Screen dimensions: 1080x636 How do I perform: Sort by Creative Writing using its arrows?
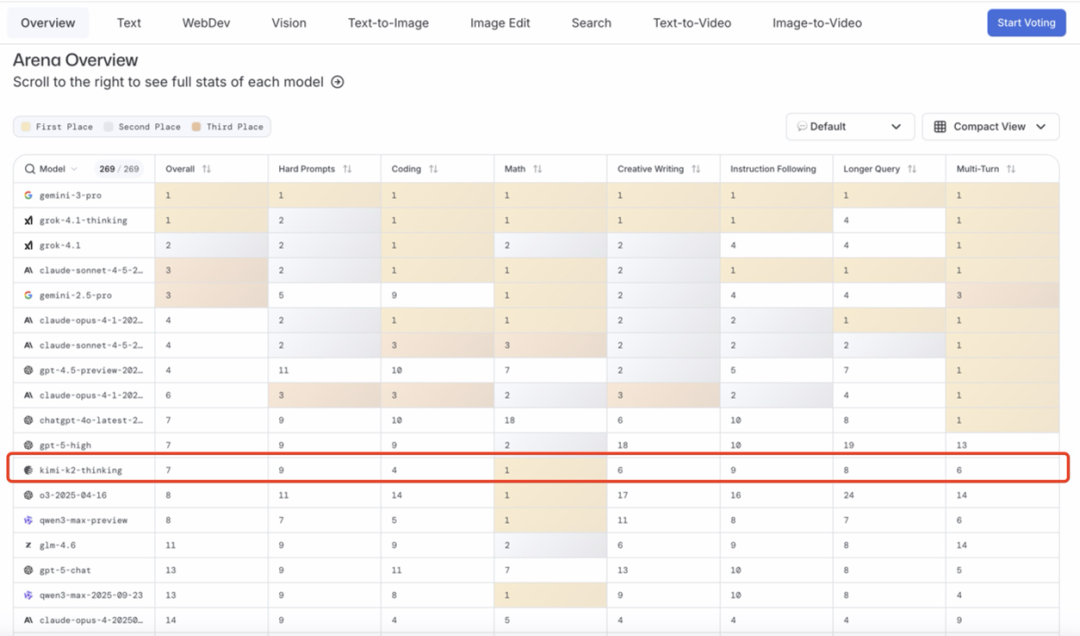pyautogui.click(x=696, y=169)
